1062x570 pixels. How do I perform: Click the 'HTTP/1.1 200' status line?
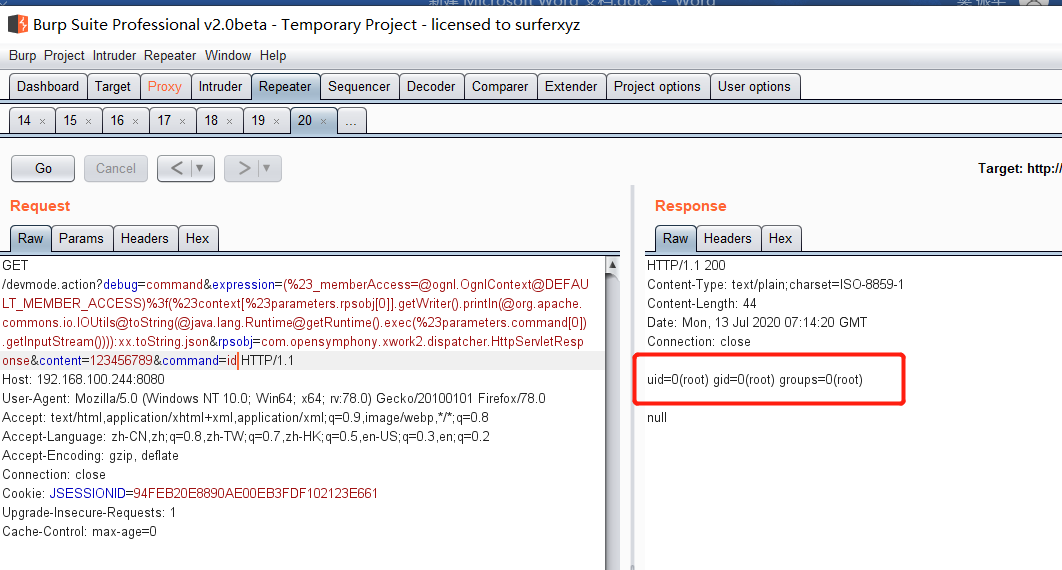(686, 266)
